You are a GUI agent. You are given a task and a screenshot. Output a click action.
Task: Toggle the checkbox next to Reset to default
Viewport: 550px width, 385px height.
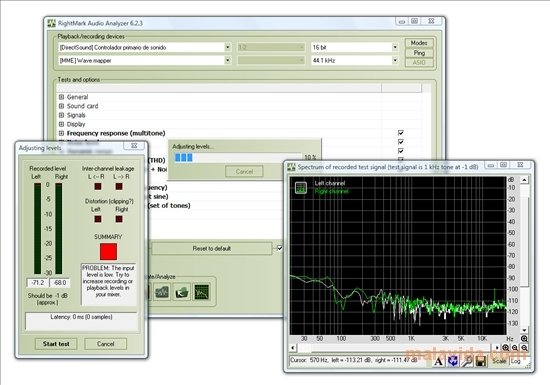tap(279, 248)
